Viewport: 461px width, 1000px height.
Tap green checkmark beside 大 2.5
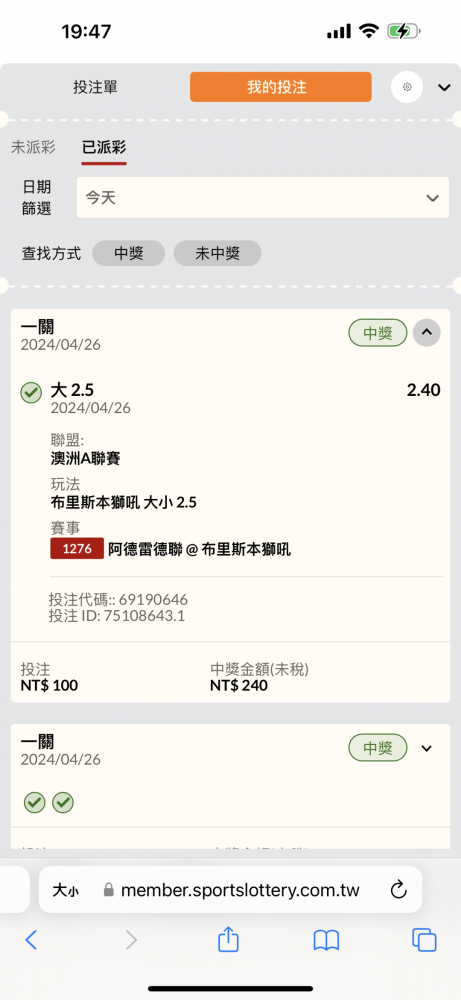click(31, 392)
